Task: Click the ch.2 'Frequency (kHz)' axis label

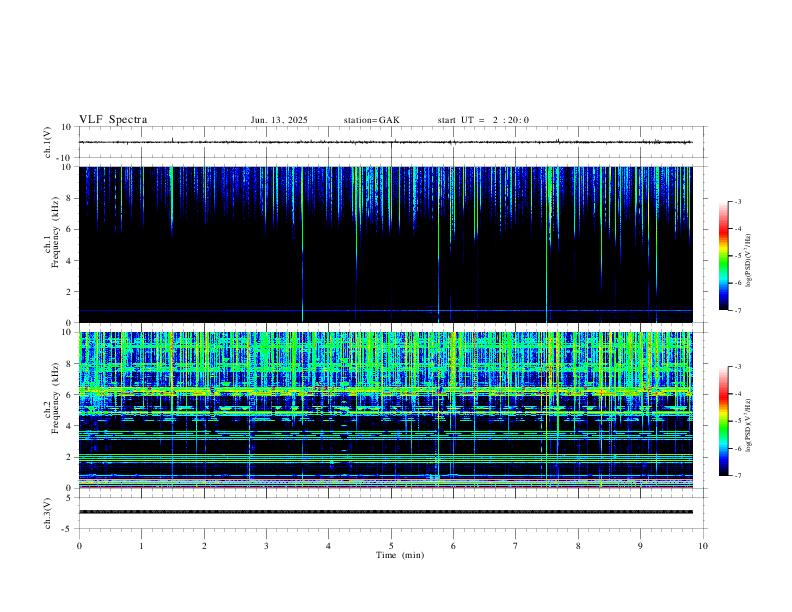Action: click(55, 398)
